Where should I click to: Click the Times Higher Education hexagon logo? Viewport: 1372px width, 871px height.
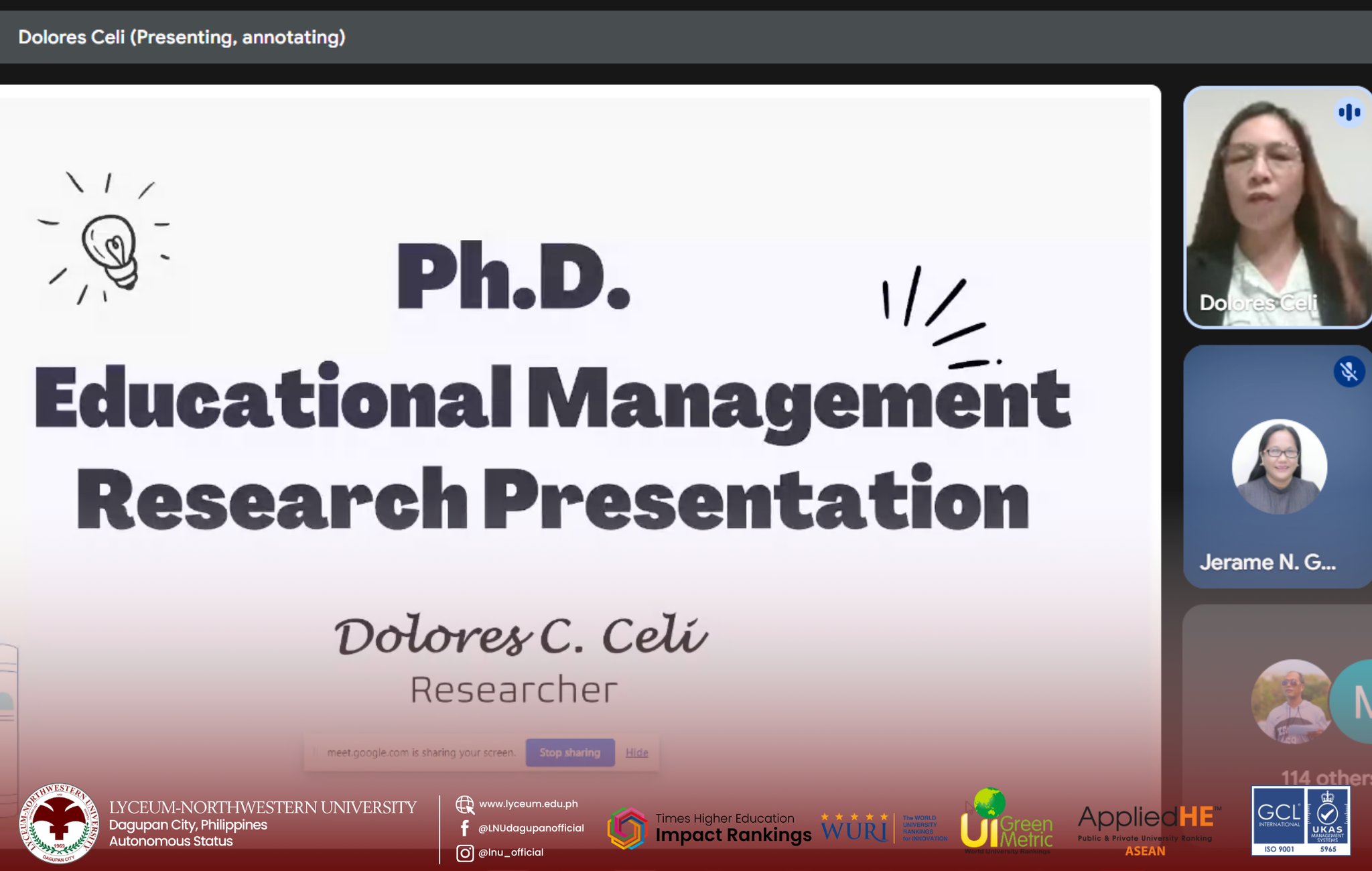tap(627, 828)
